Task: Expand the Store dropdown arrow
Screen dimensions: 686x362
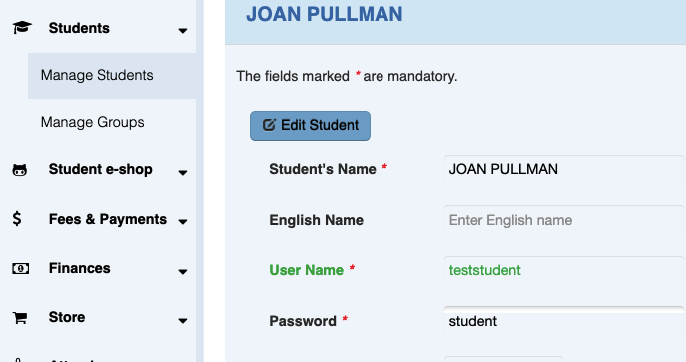Action: click(x=183, y=321)
